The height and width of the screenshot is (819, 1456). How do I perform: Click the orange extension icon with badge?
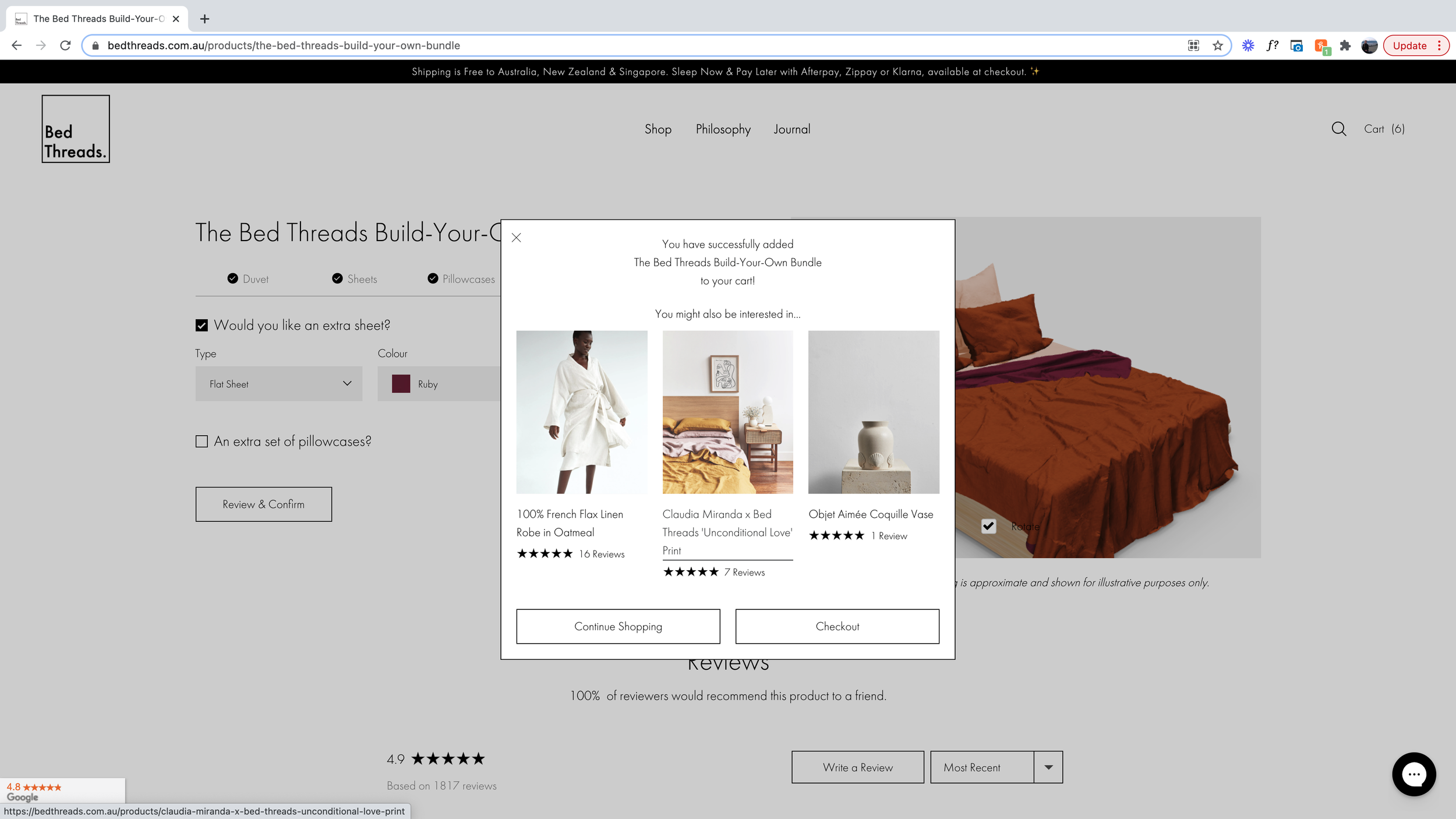coord(1321,46)
